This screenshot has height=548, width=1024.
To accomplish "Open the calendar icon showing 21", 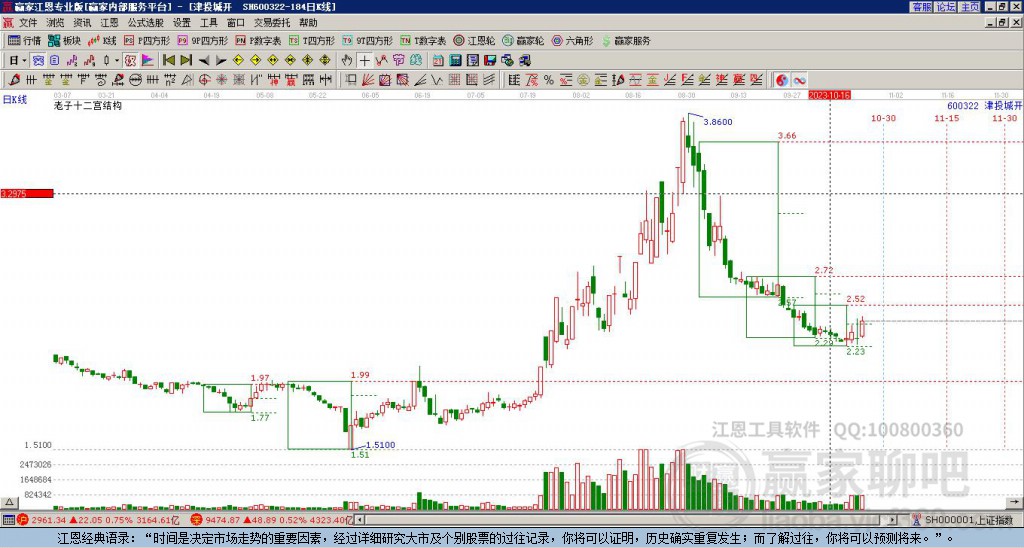I will [x=438, y=60].
